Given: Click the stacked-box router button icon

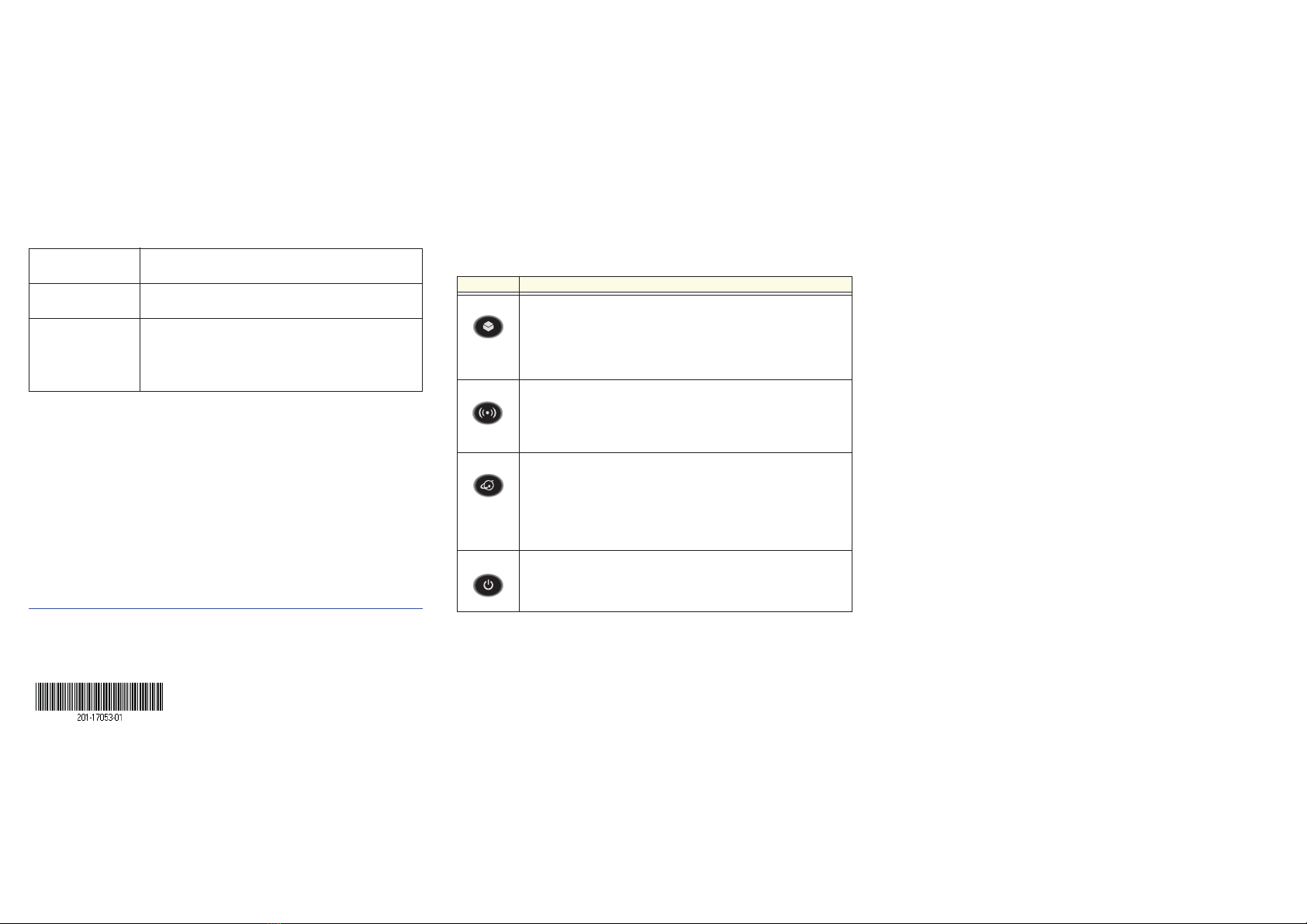Looking at the screenshot, I should pos(487,327).
